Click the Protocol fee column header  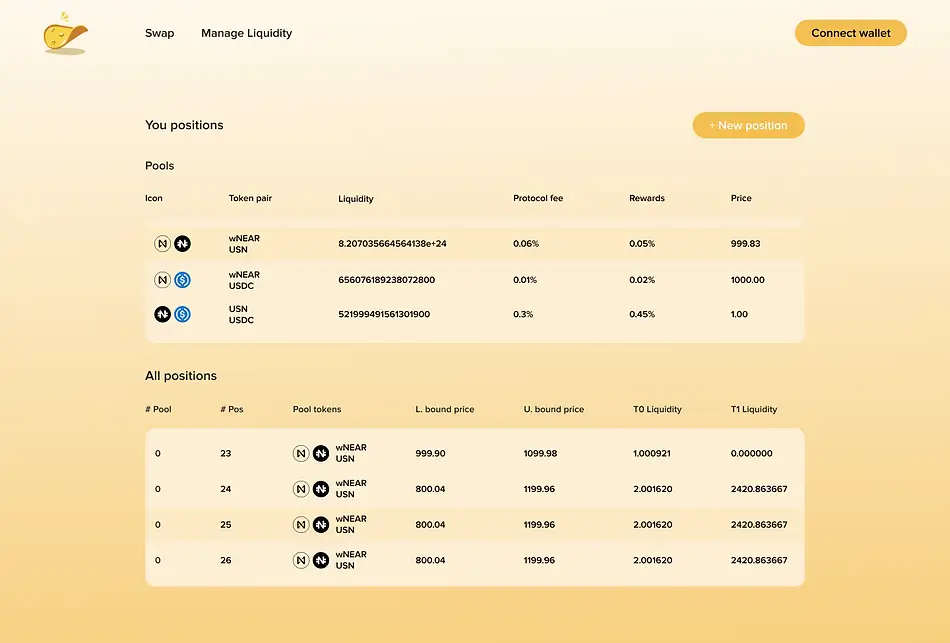[538, 198]
